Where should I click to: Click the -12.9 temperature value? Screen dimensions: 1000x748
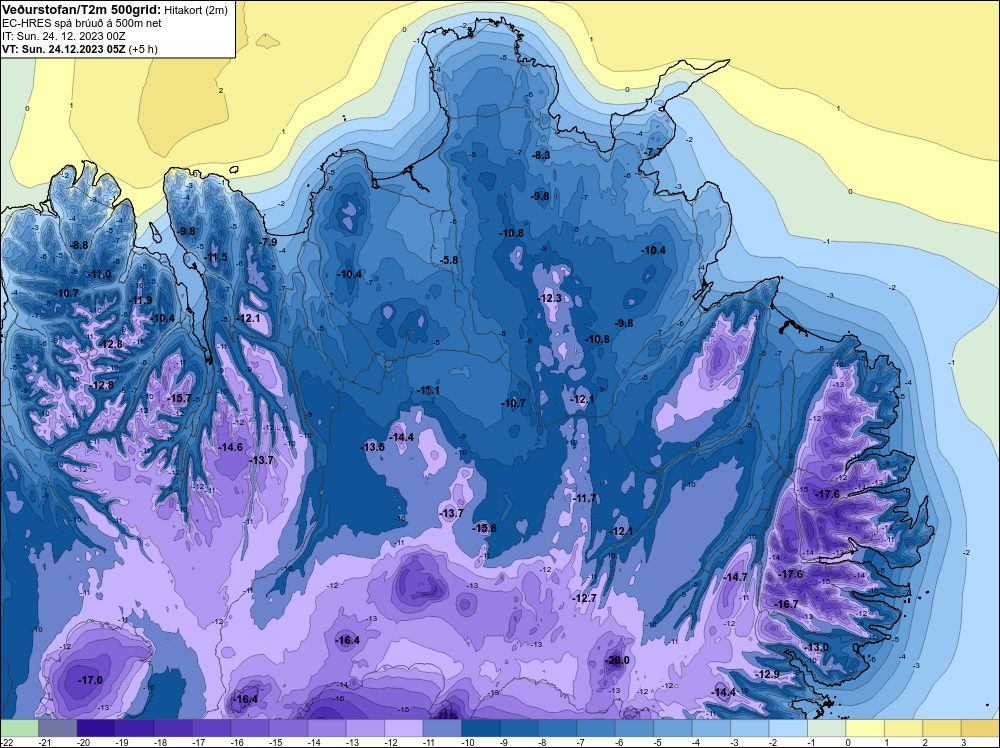click(x=767, y=674)
